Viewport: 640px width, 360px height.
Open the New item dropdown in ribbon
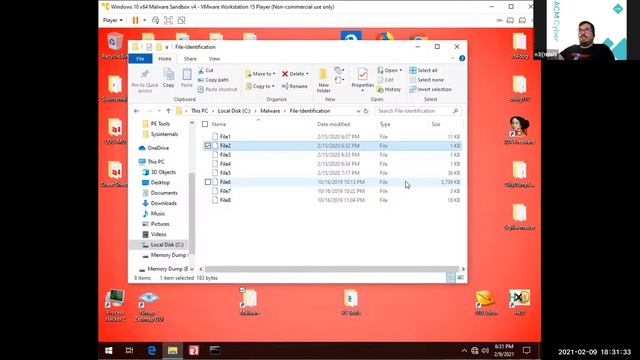(x=339, y=70)
